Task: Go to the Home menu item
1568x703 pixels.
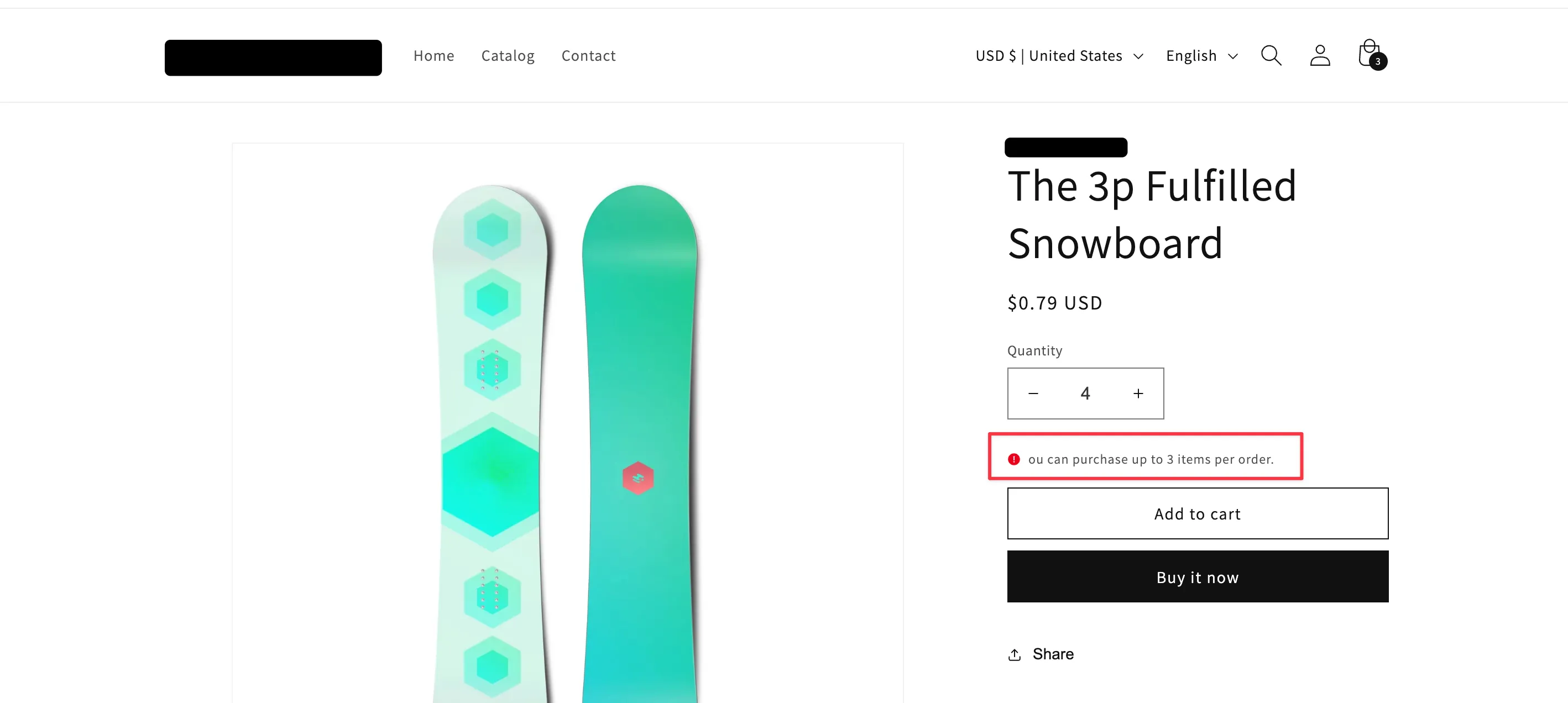Action: coord(433,56)
